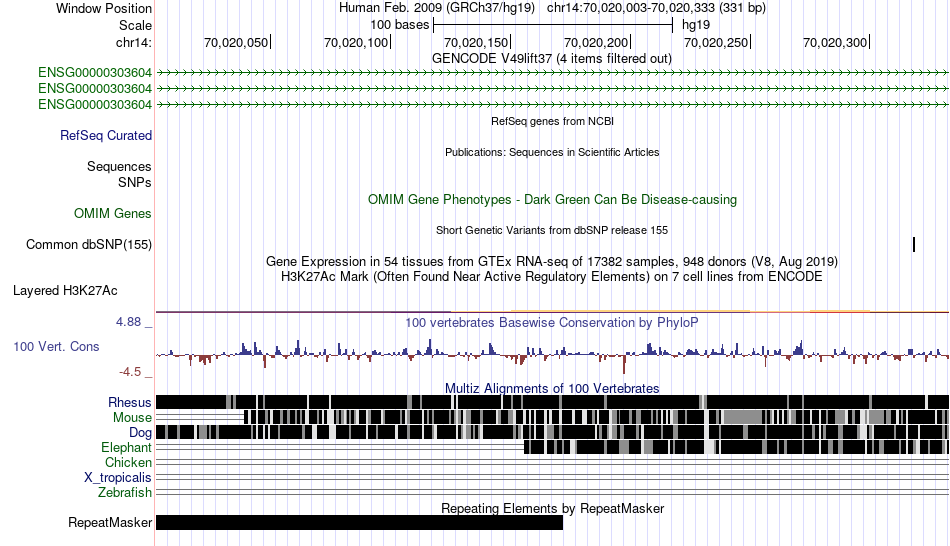Click the 70,020,200 ruler position
Screen dimensions: 950x546
click(x=597, y=42)
